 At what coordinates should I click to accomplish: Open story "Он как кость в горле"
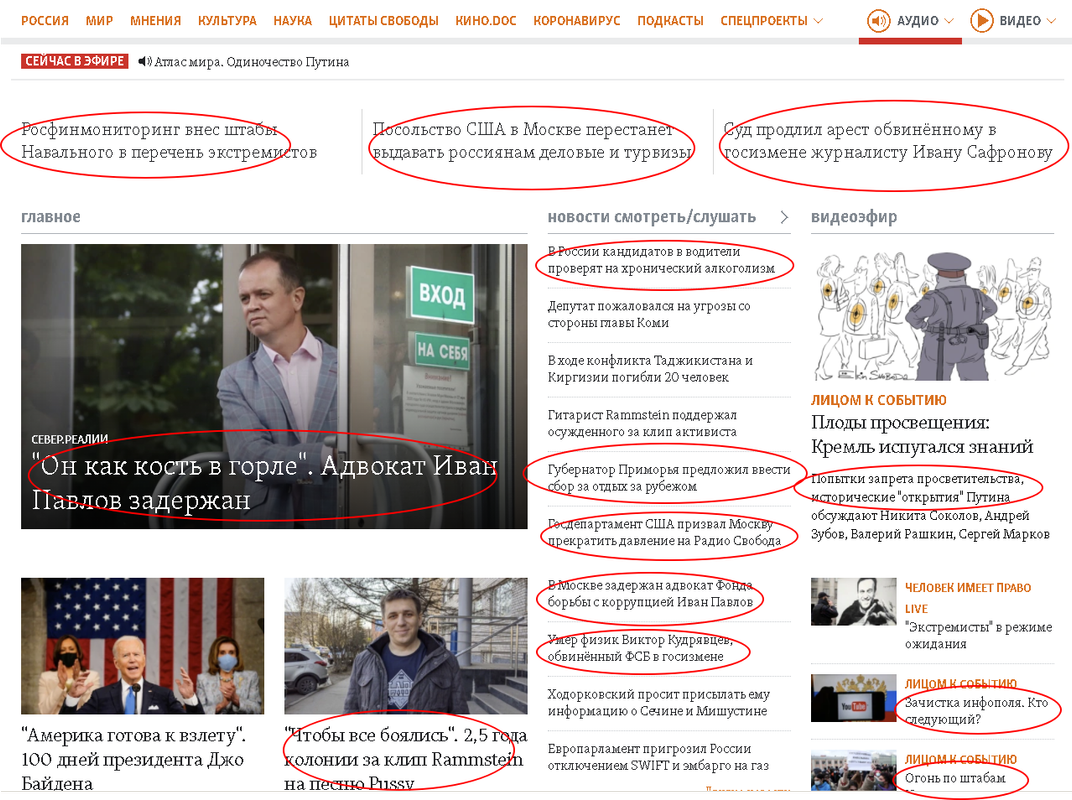click(x=264, y=483)
